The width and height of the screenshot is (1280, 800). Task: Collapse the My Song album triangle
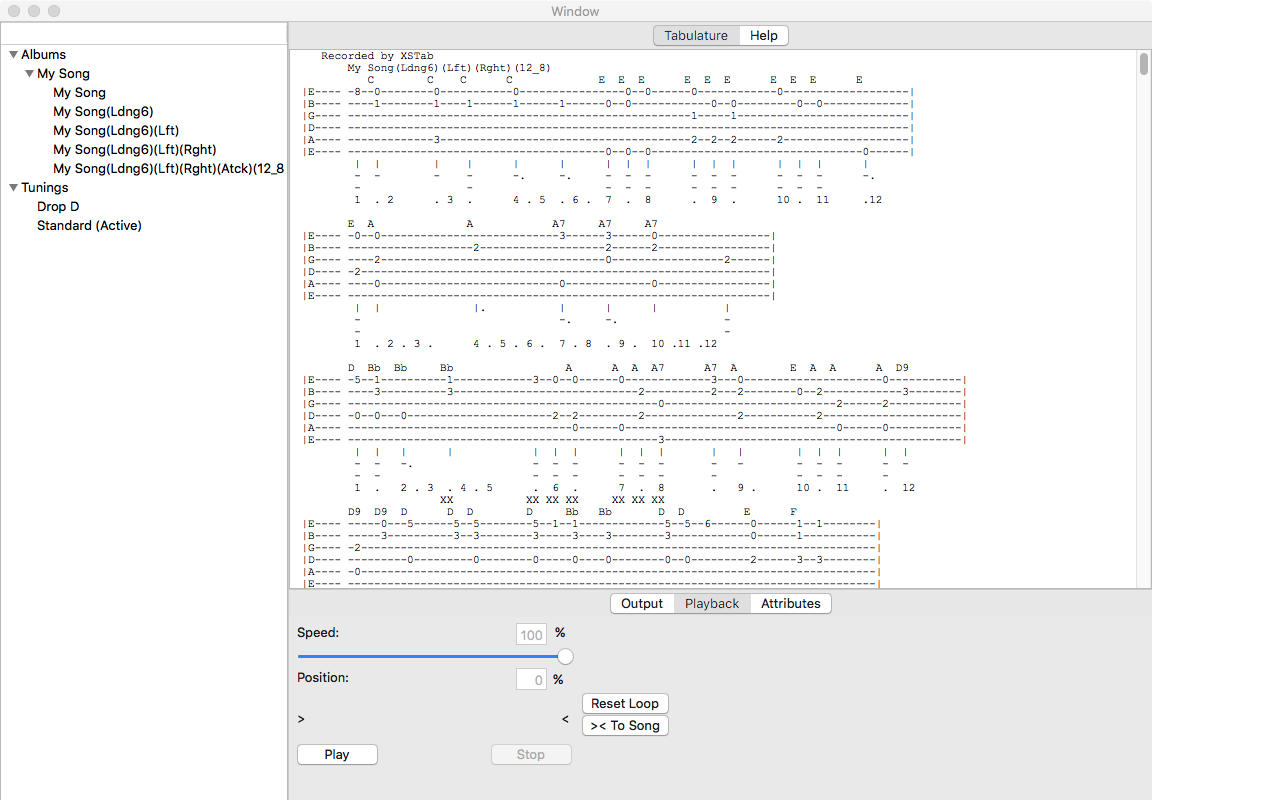pyautogui.click(x=29, y=74)
